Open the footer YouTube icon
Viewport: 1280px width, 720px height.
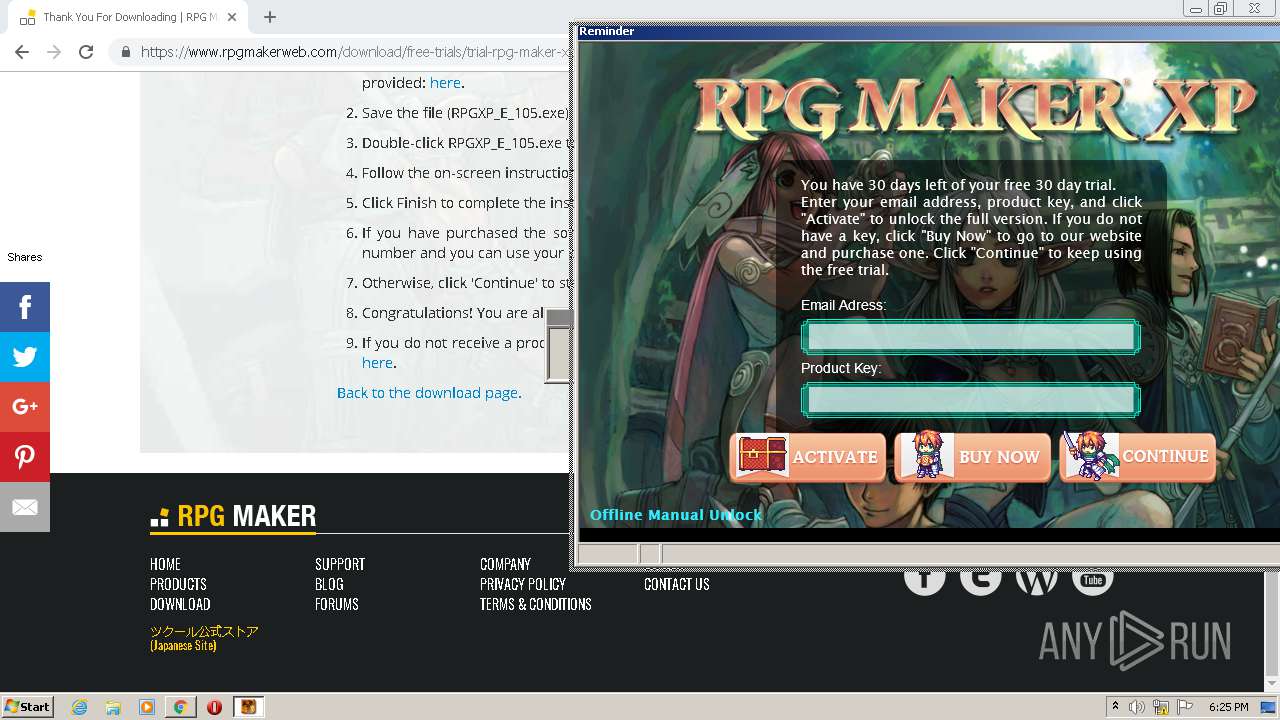coord(1093,578)
